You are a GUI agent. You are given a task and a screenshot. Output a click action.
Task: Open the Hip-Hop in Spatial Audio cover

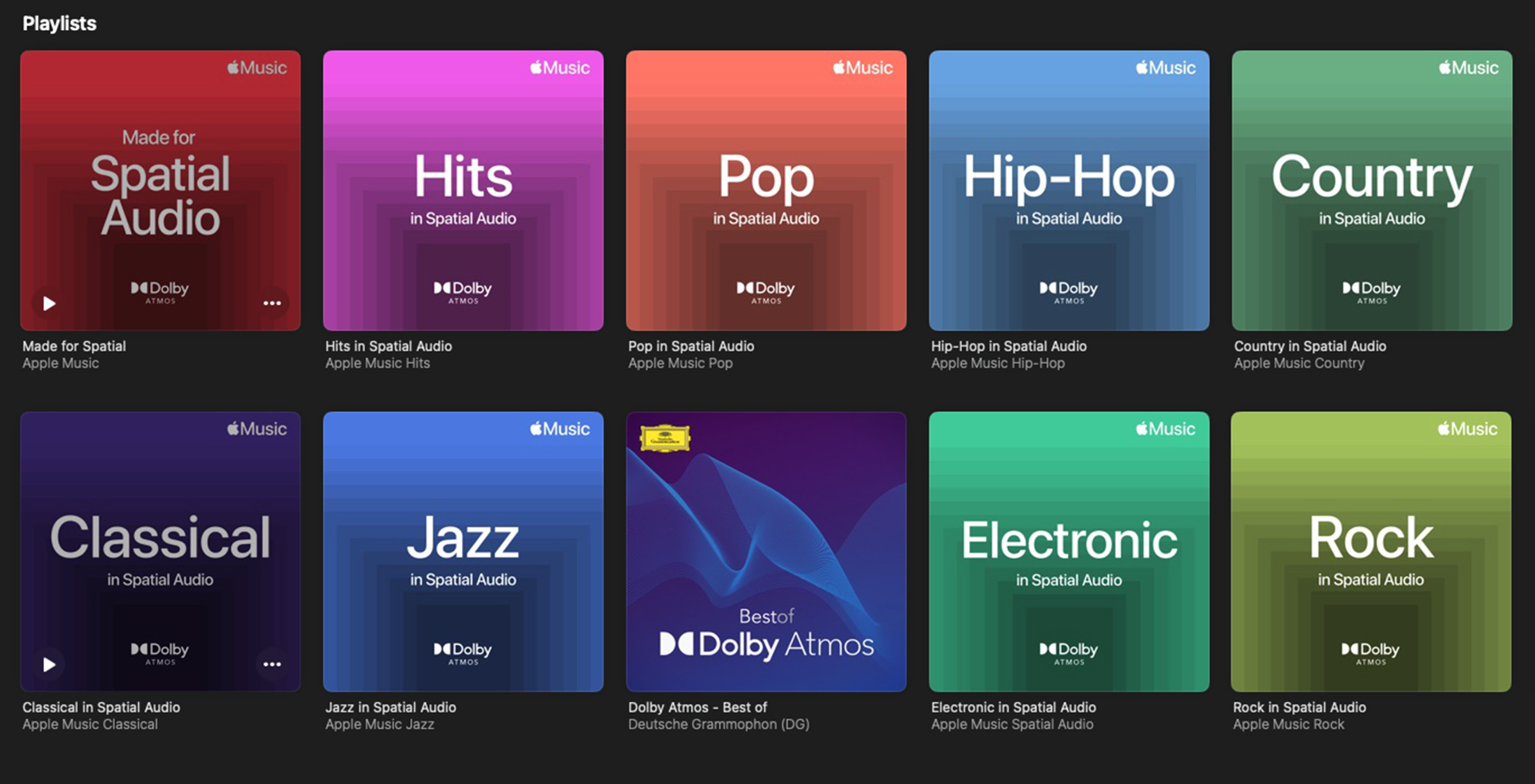tap(1069, 191)
